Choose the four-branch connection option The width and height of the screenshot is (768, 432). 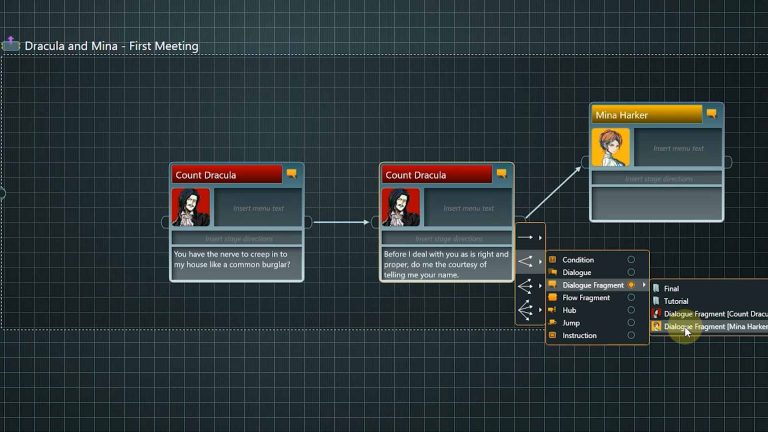(x=525, y=310)
